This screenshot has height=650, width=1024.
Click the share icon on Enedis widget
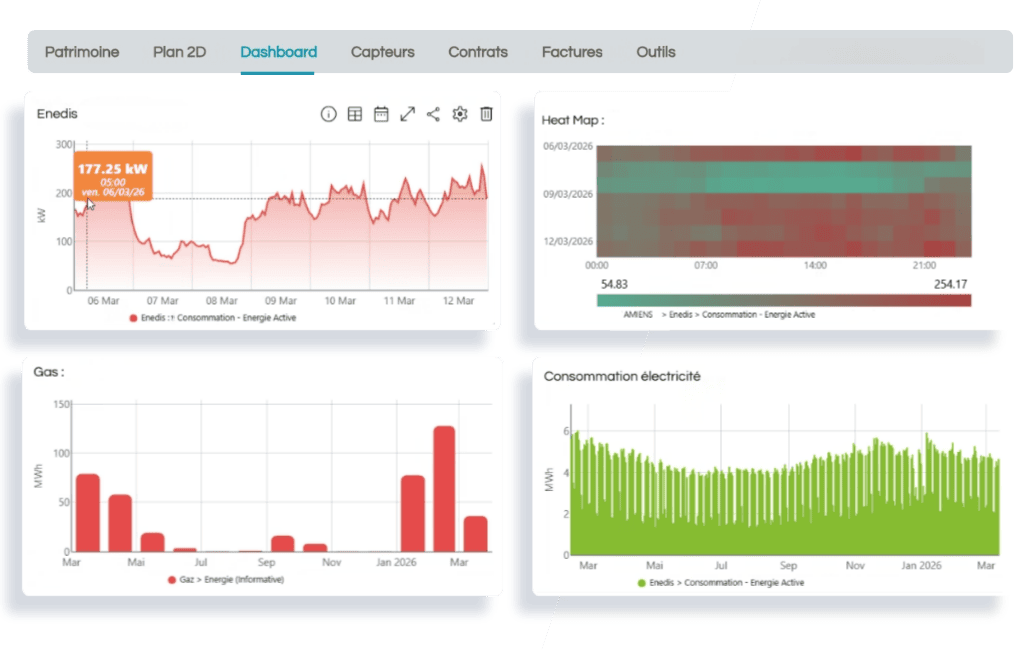(x=433, y=114)
